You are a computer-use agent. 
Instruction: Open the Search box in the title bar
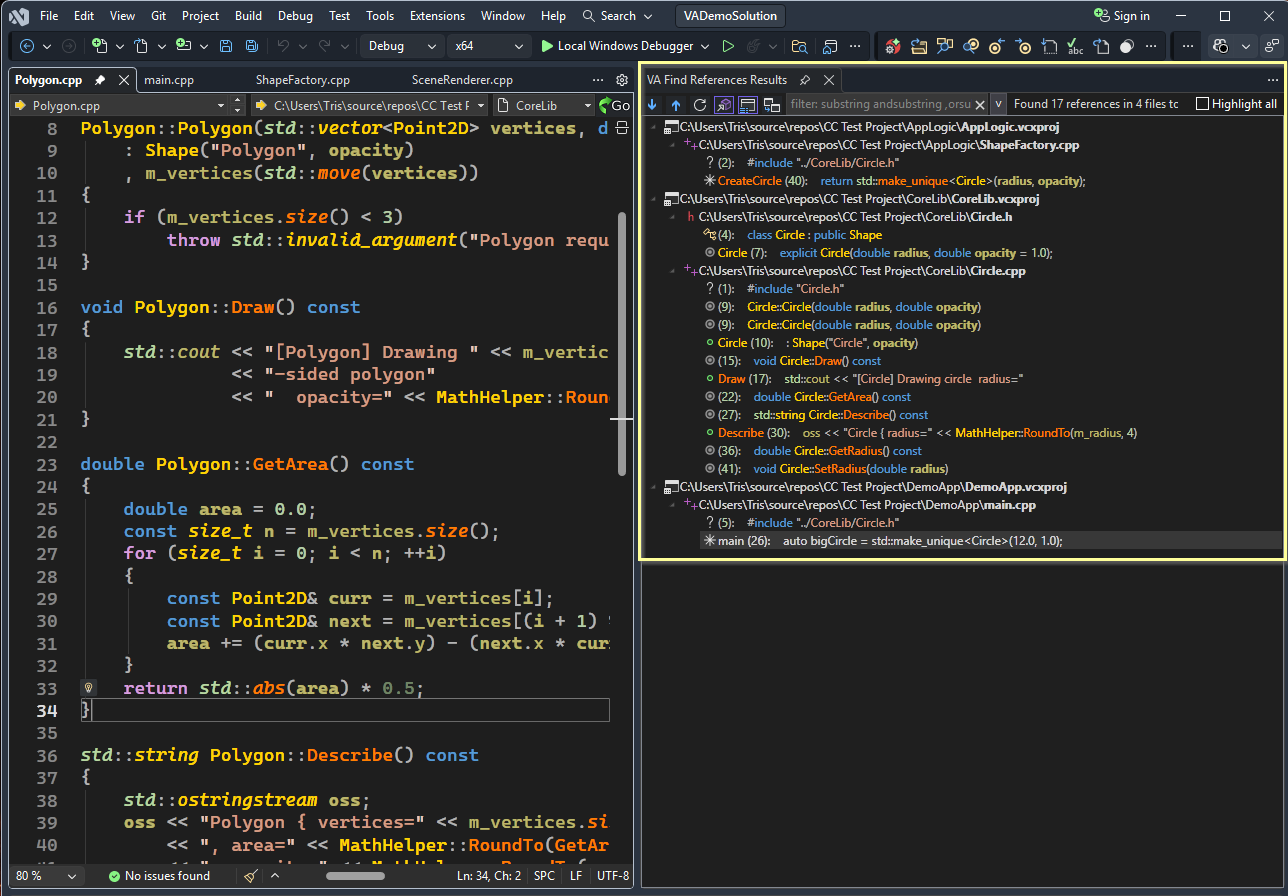619,16
